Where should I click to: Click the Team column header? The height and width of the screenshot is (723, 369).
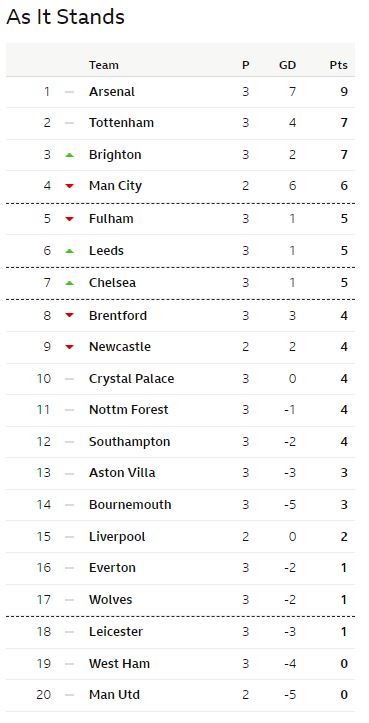coord(104,65)
